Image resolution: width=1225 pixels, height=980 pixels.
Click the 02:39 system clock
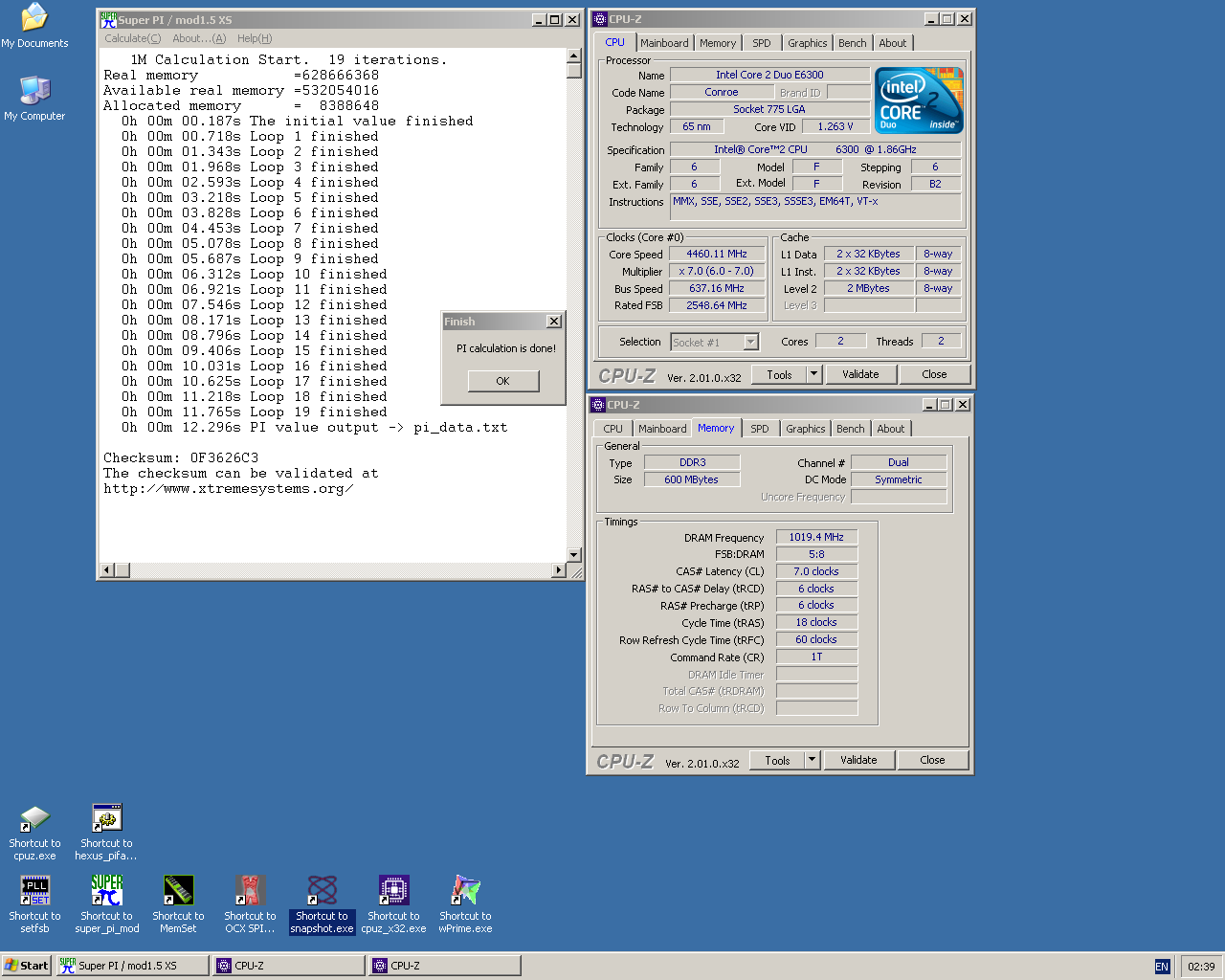[x=1201, y=967]
